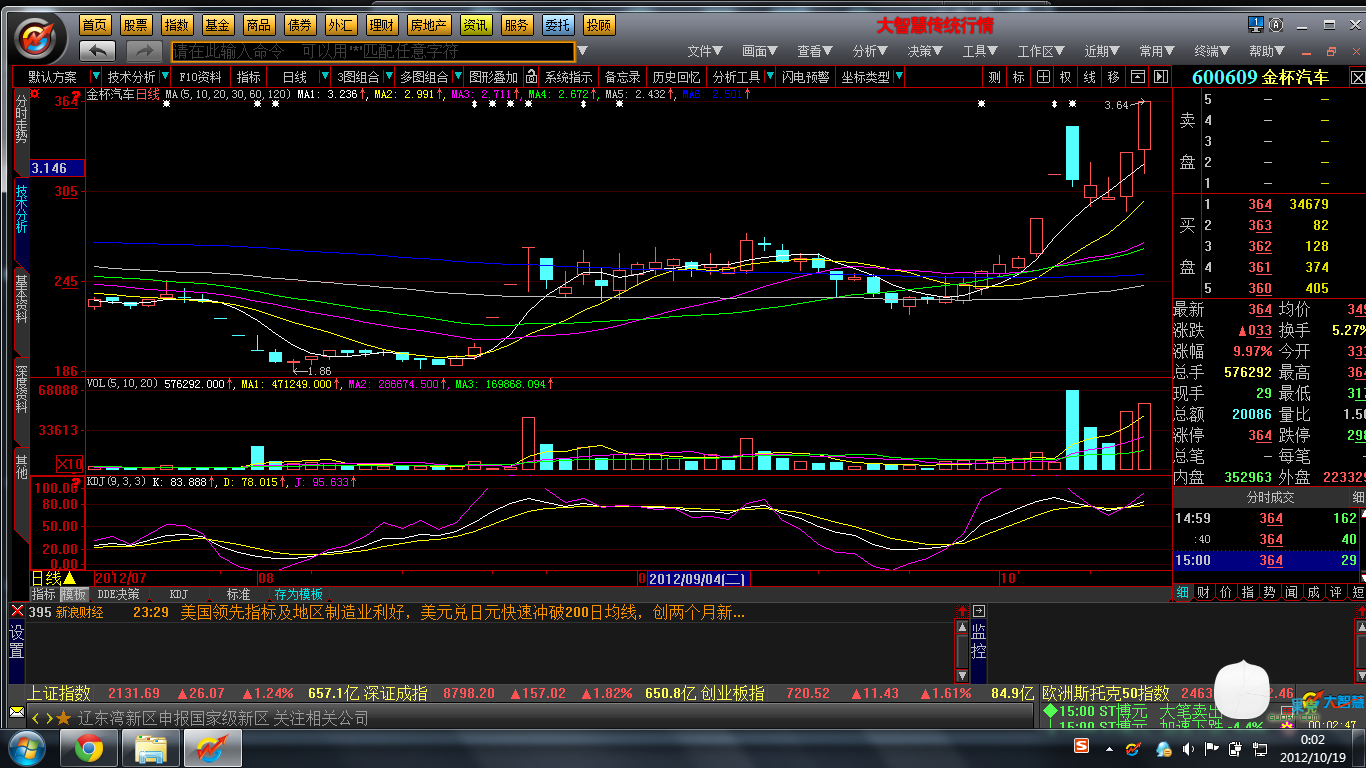The height and width of the screenshot is (768, 1366).
Task: Click the previous news arrow icon
Action: (x=35, y=718)
